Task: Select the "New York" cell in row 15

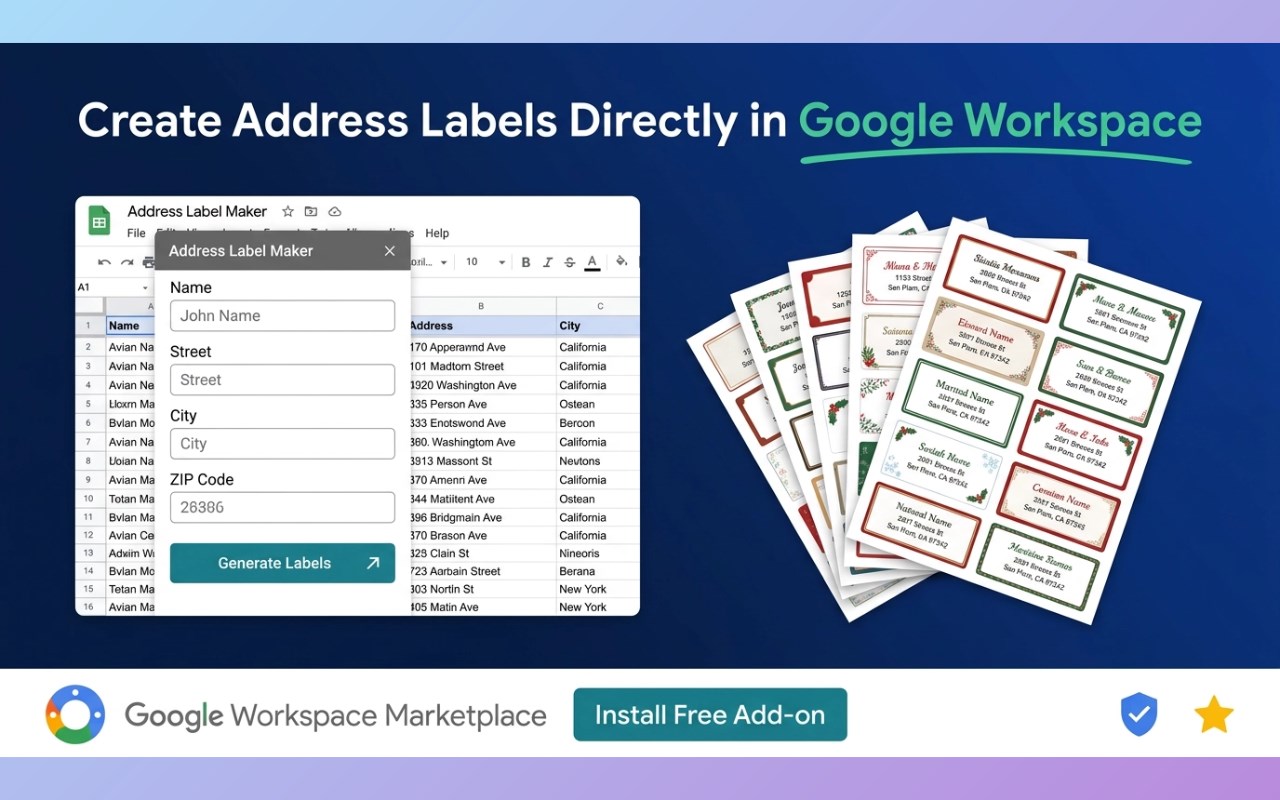Action: [599, 589]
